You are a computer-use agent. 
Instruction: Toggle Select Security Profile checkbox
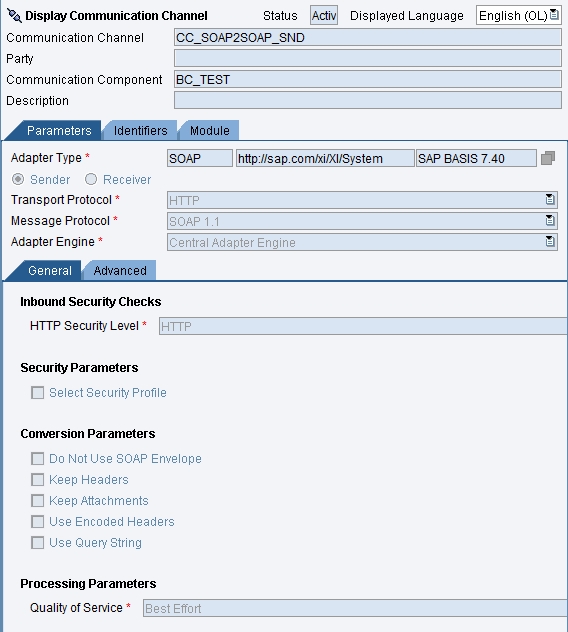(37, 393)
